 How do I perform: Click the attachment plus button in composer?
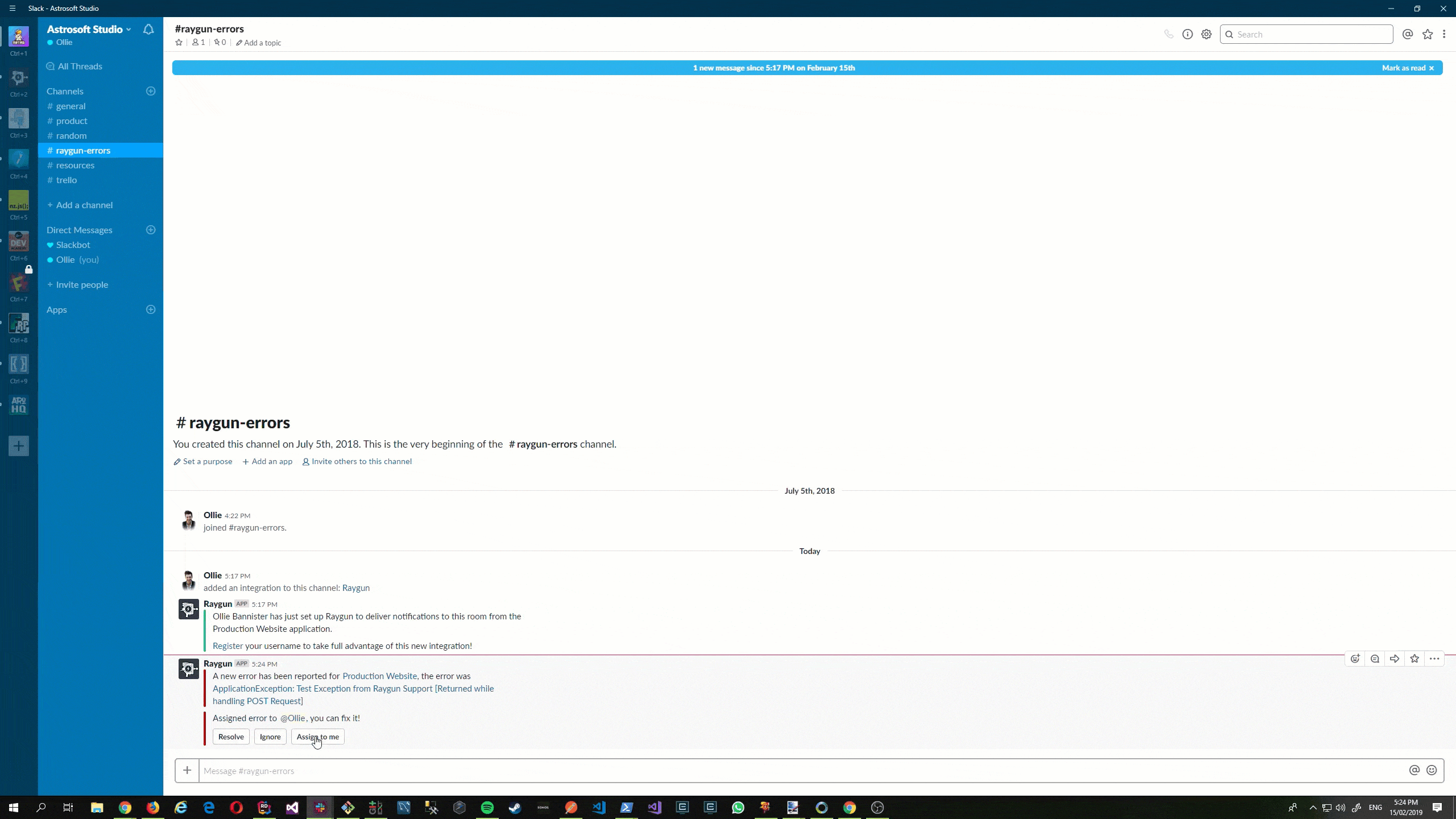tap(187, 771)
